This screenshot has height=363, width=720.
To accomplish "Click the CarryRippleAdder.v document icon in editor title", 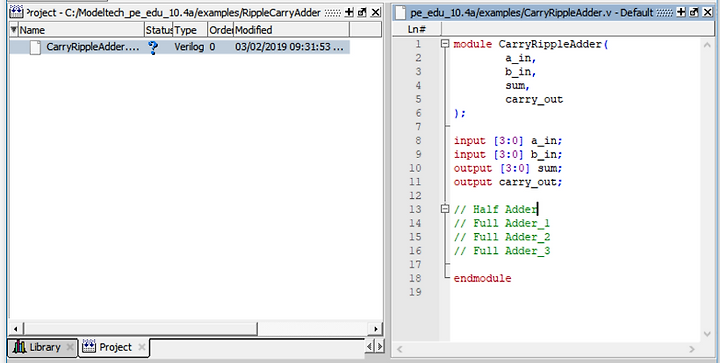I will [400, 13].
